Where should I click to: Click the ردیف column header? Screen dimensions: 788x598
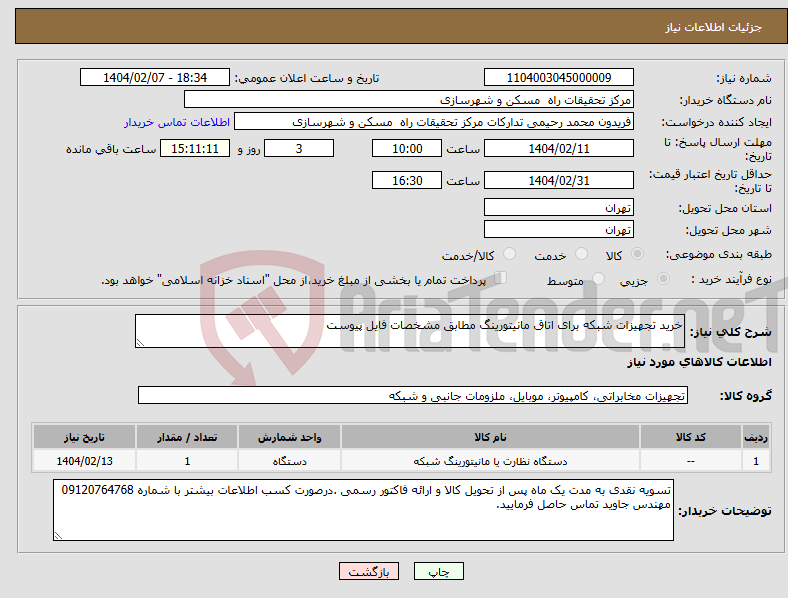756,437
